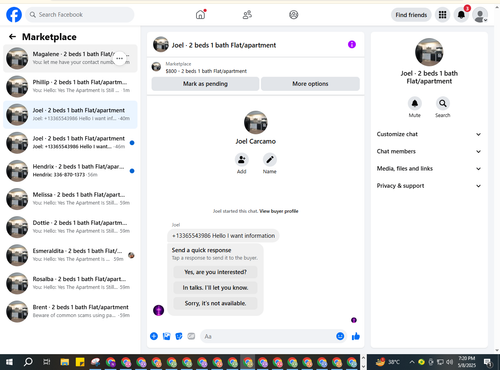Open unread Joel conversation from 46m

pos(70,143)
